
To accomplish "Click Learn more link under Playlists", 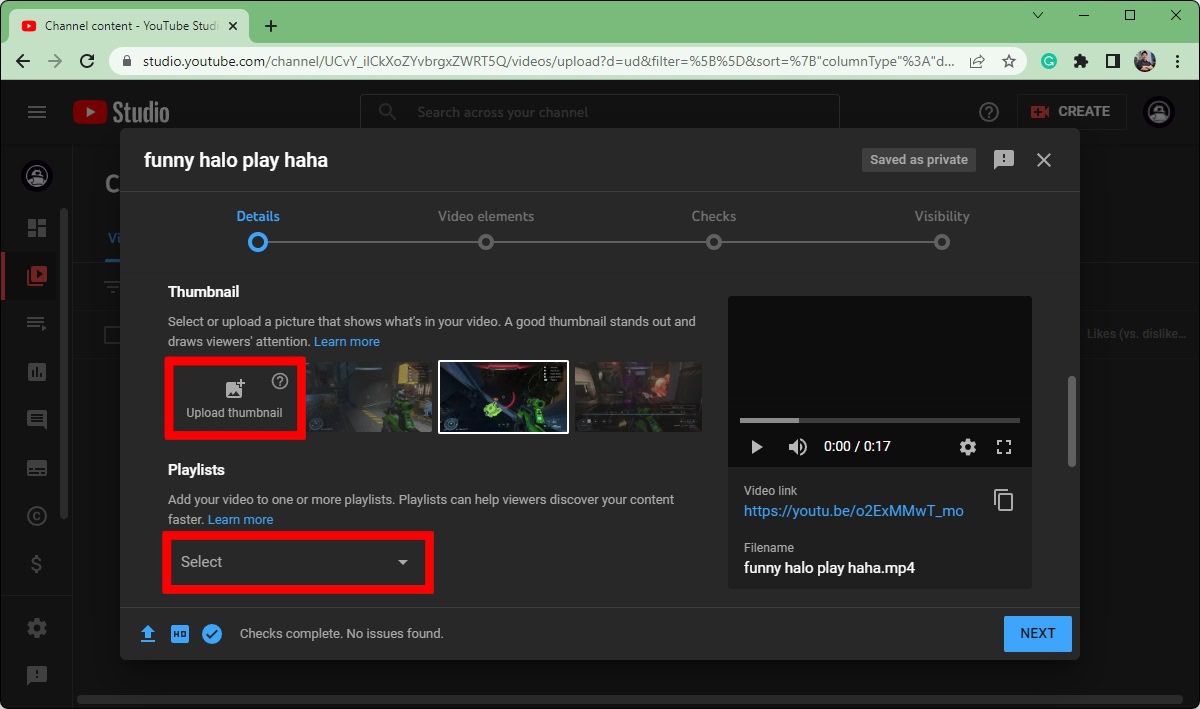I will point(240,520).
